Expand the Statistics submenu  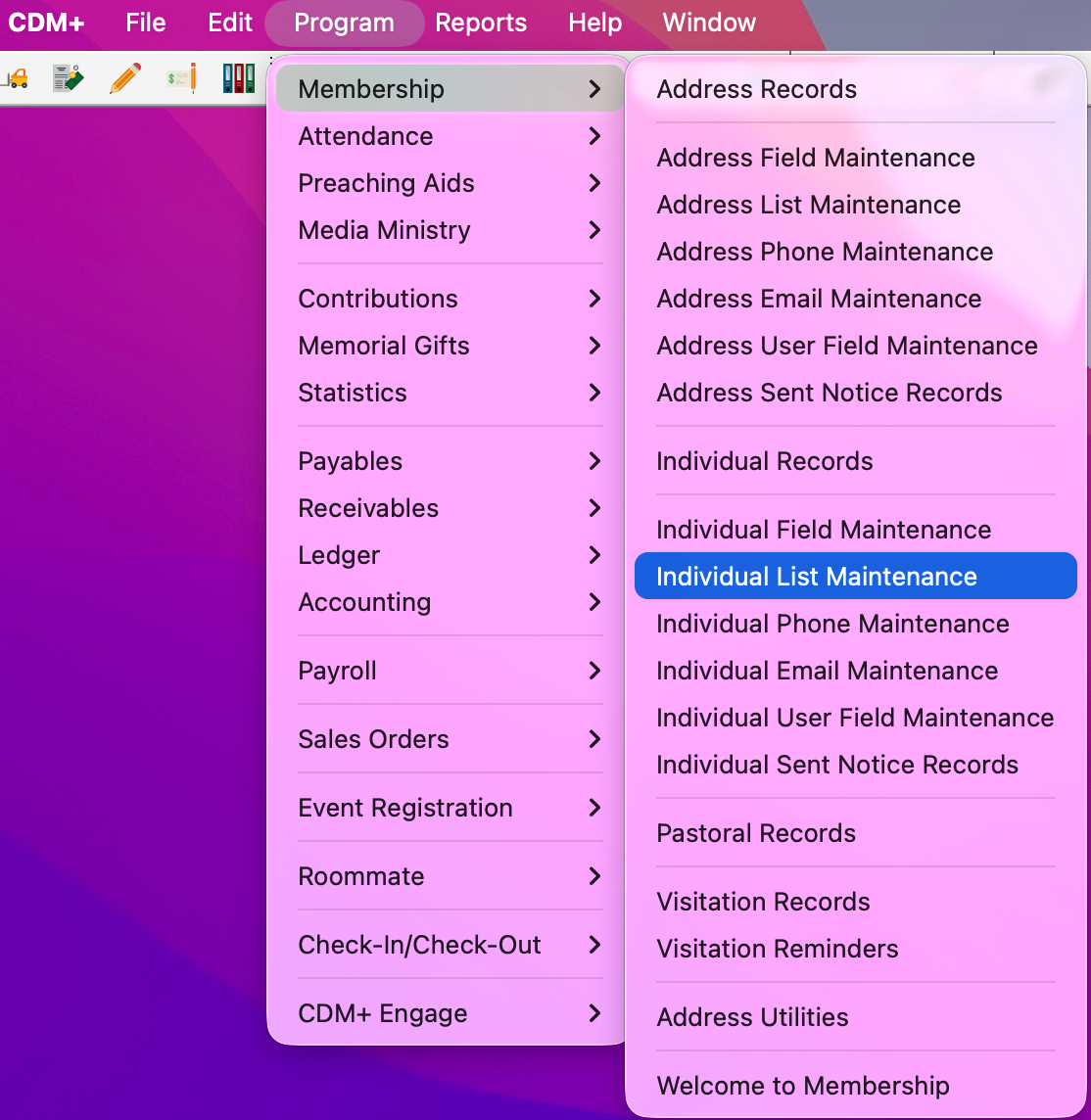[x=450, y=393]
